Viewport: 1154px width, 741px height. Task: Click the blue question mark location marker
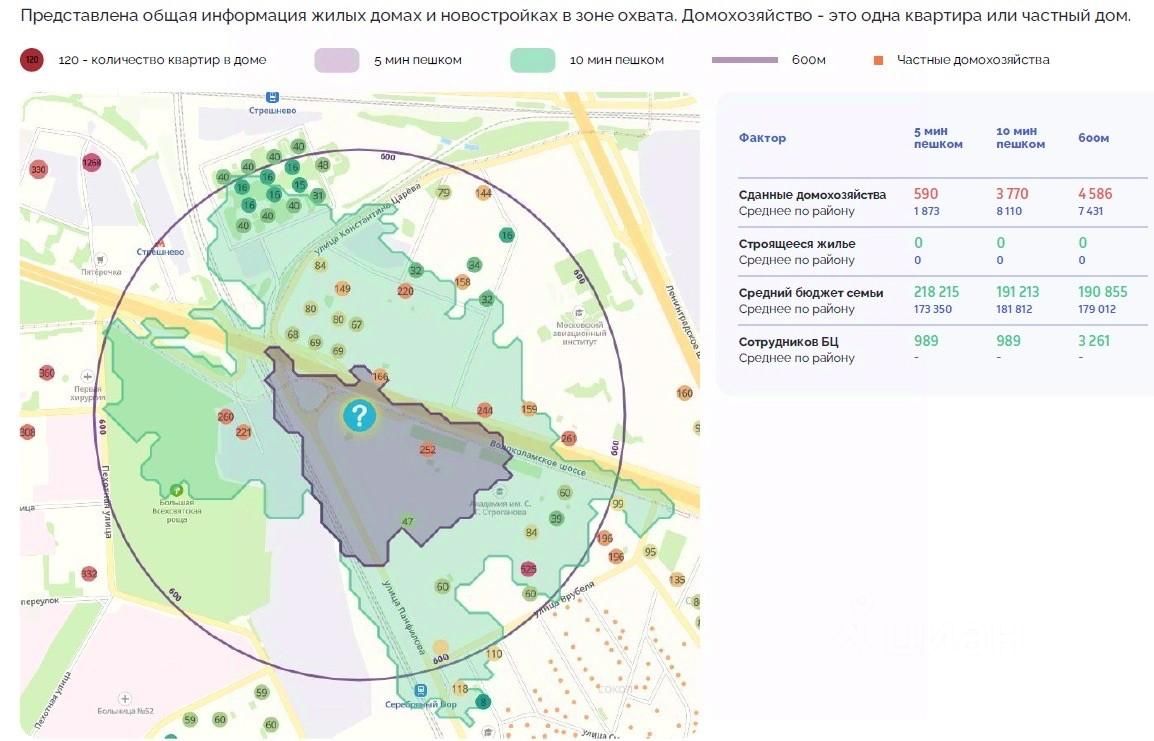coord(359,416)
